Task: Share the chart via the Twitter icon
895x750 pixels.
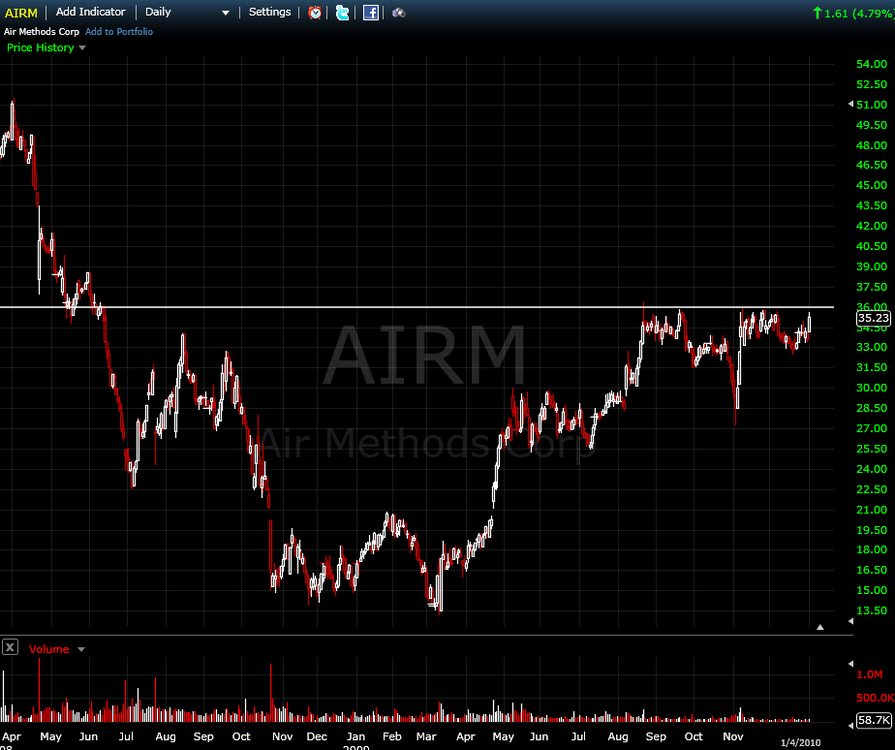Action: tap(342, 13)
